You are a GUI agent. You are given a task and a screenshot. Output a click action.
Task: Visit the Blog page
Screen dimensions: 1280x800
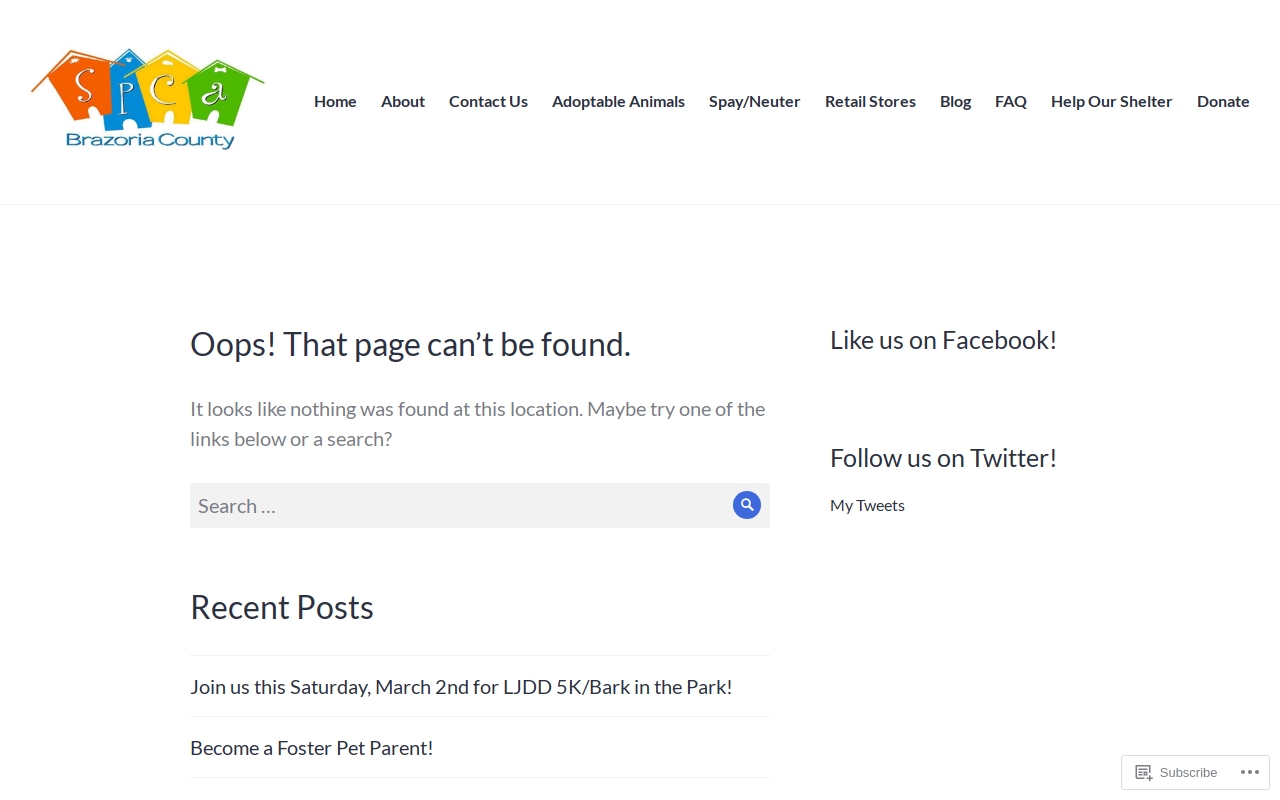pos(955,101)
